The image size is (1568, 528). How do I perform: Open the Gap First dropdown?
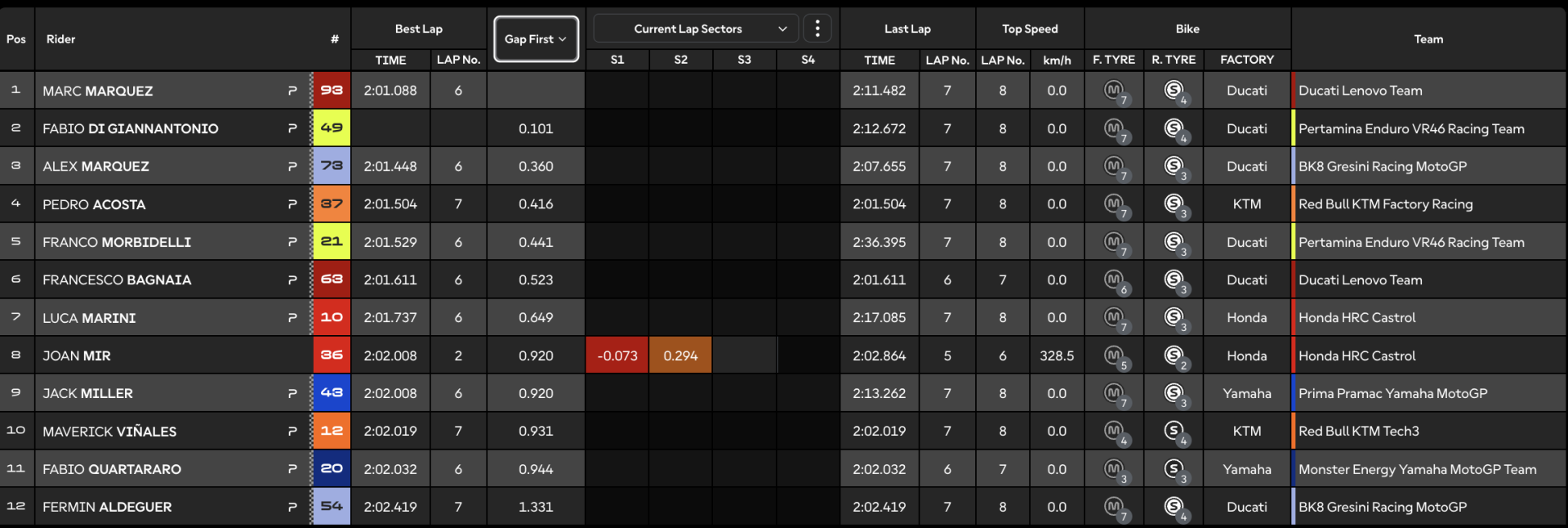click(x=537, y=39)
